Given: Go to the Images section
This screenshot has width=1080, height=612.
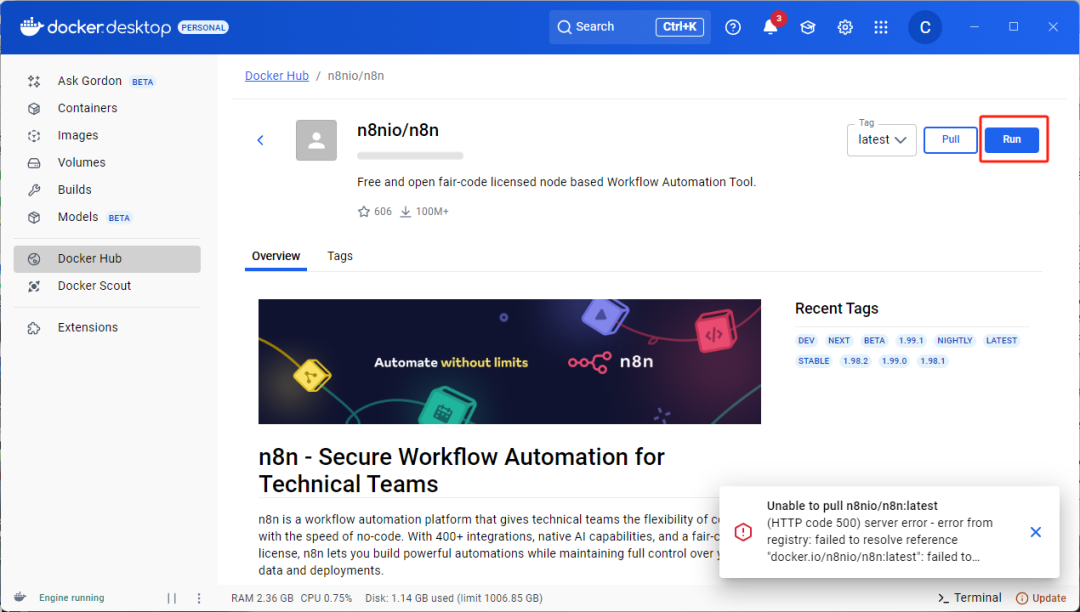Looking at the screenshot, I should tap(107, 136).
